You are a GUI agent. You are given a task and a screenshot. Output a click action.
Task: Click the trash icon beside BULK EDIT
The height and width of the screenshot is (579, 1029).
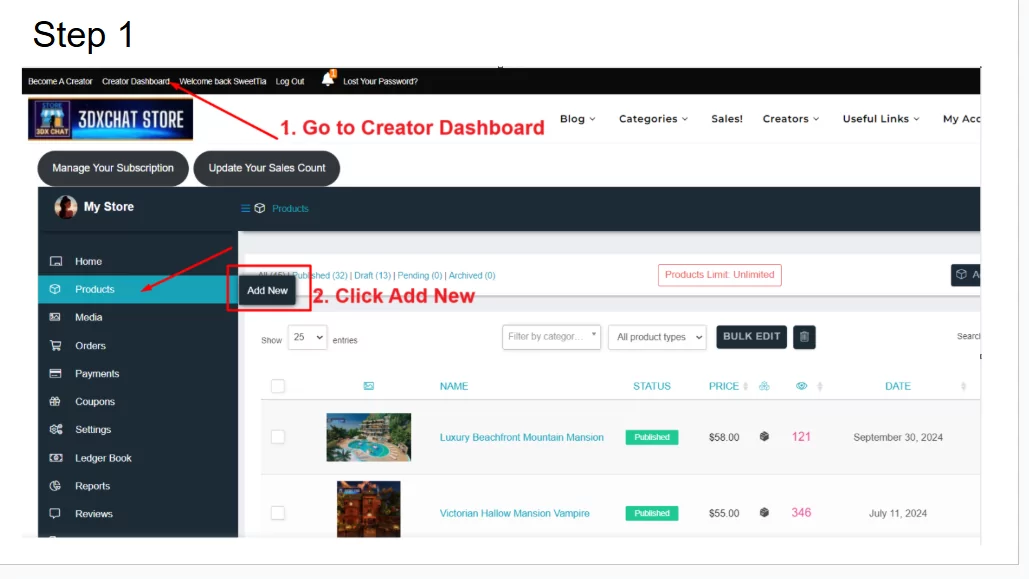coord(804,337)
